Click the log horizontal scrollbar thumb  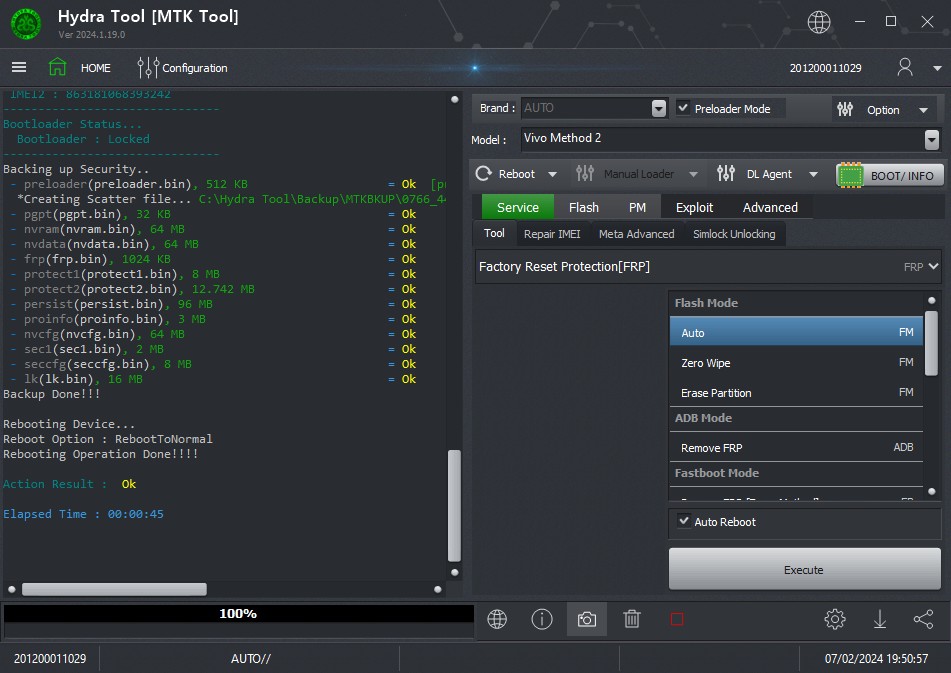click(114, 589)
